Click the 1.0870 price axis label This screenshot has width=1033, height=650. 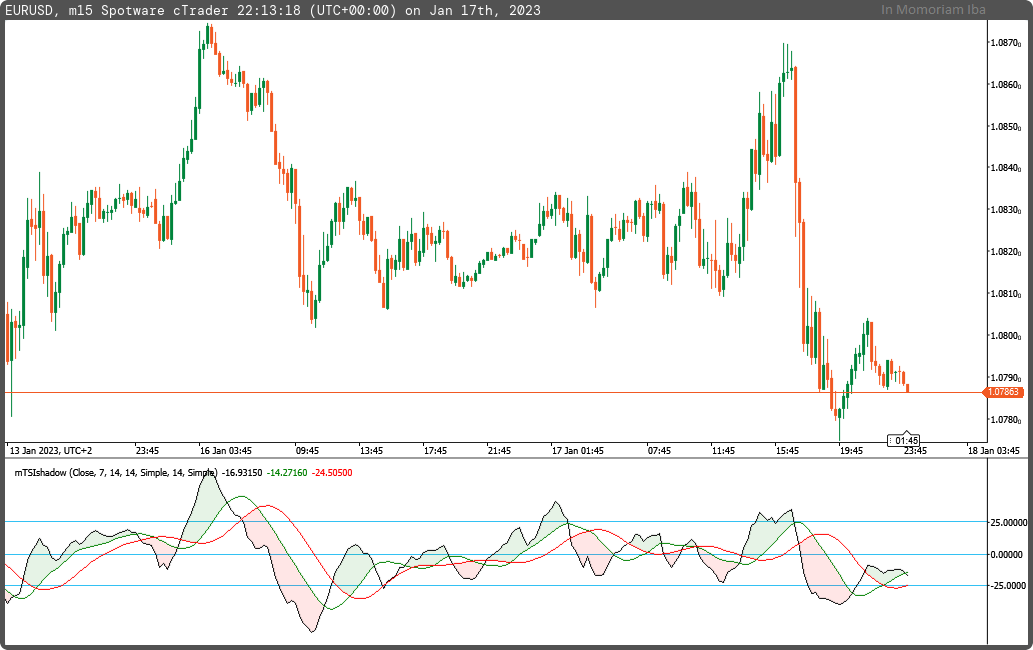pos(1005,43)
